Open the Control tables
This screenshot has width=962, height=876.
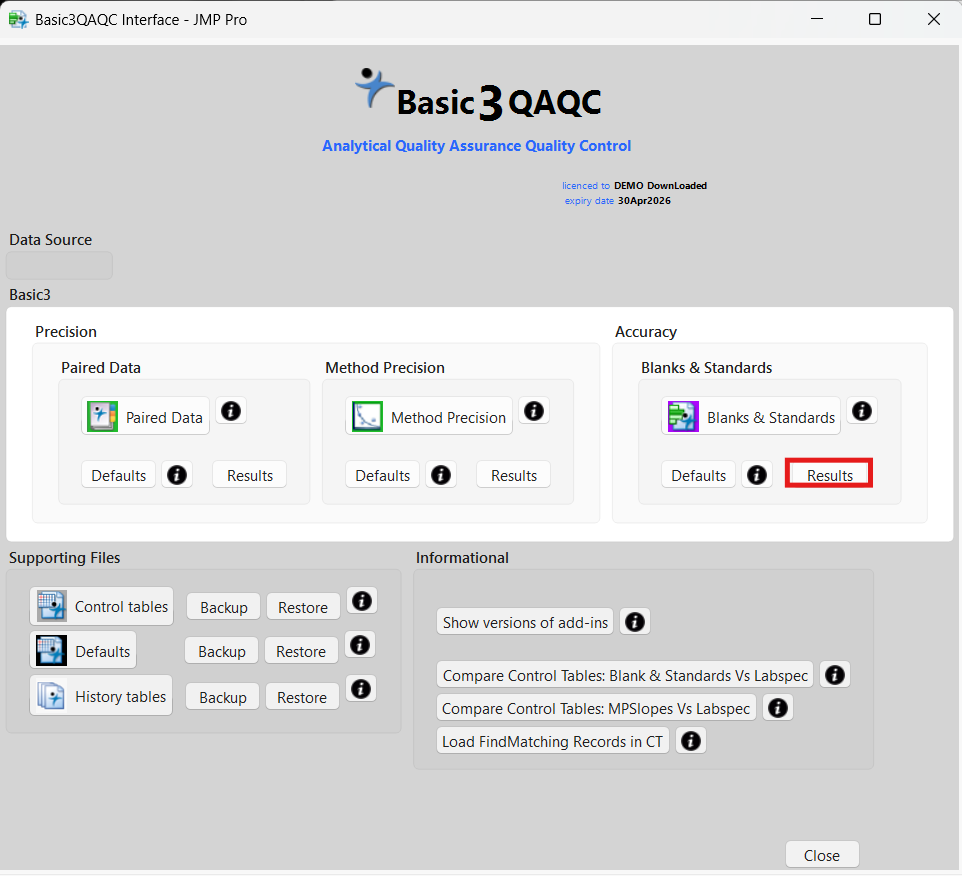[100, 606]
